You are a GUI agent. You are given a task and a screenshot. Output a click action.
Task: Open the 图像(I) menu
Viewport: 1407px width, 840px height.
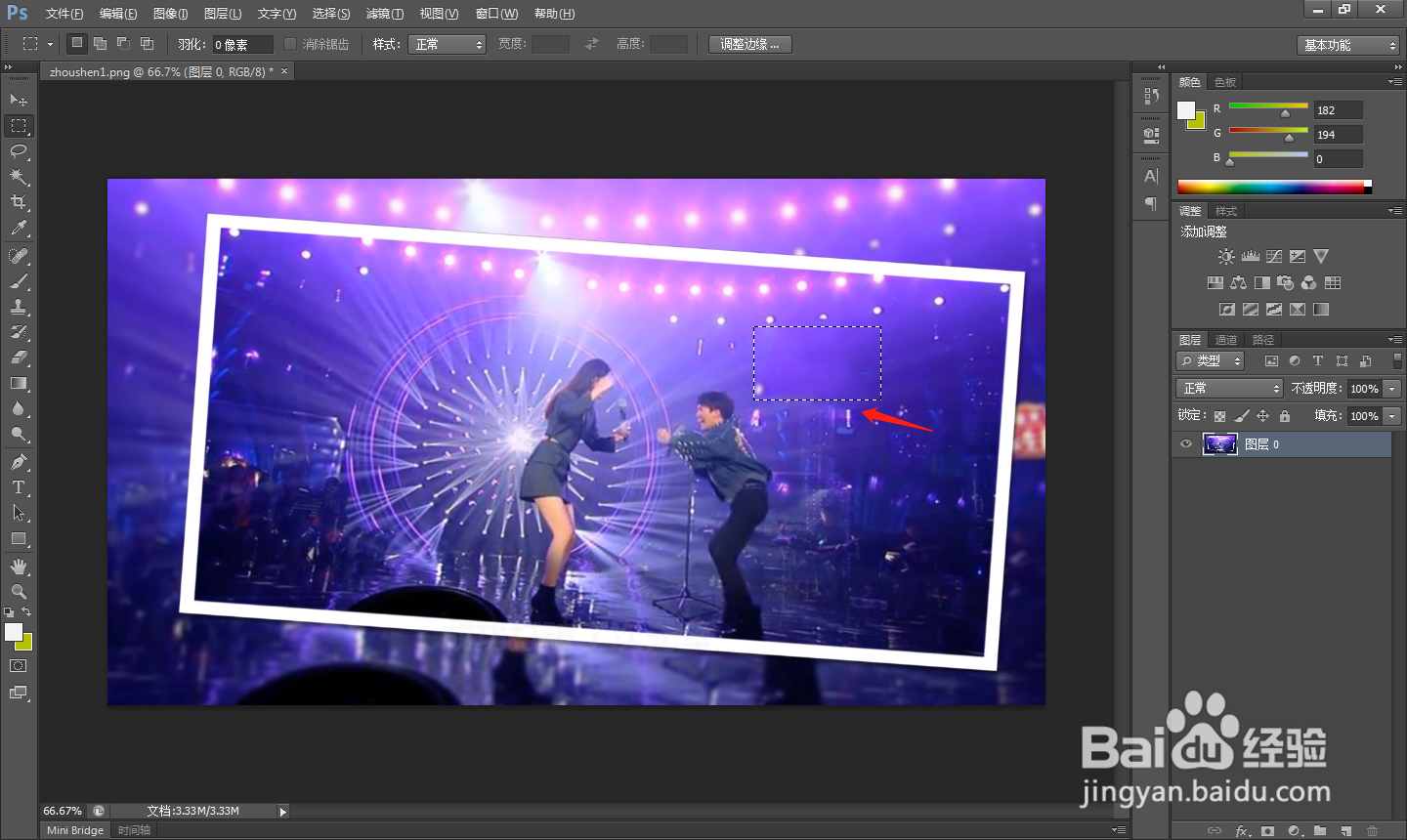pyautogui.click(x=171, y=14)
